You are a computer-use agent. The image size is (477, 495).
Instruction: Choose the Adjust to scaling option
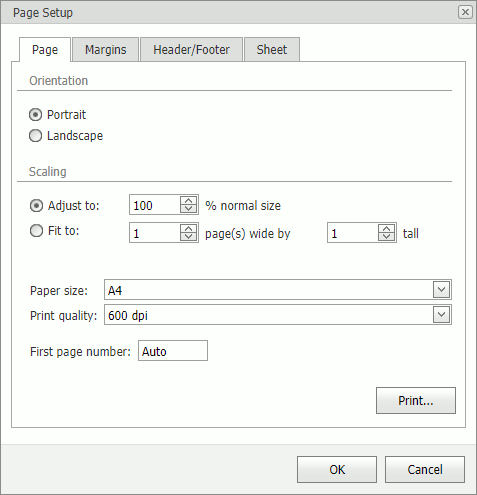[36, 206]
